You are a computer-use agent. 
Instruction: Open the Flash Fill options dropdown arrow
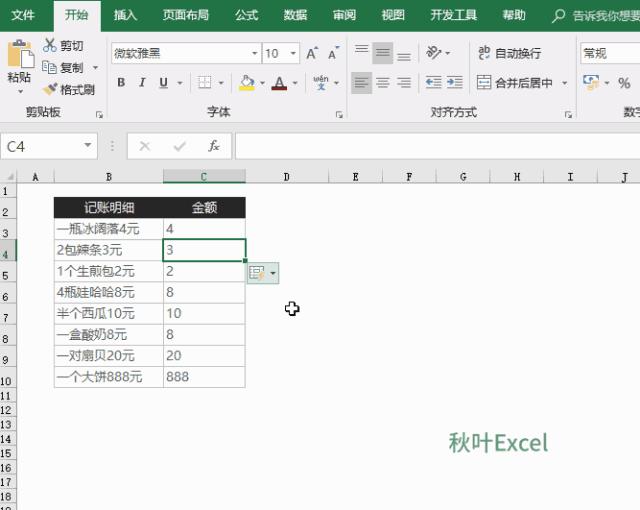click(x=273, y=273)
